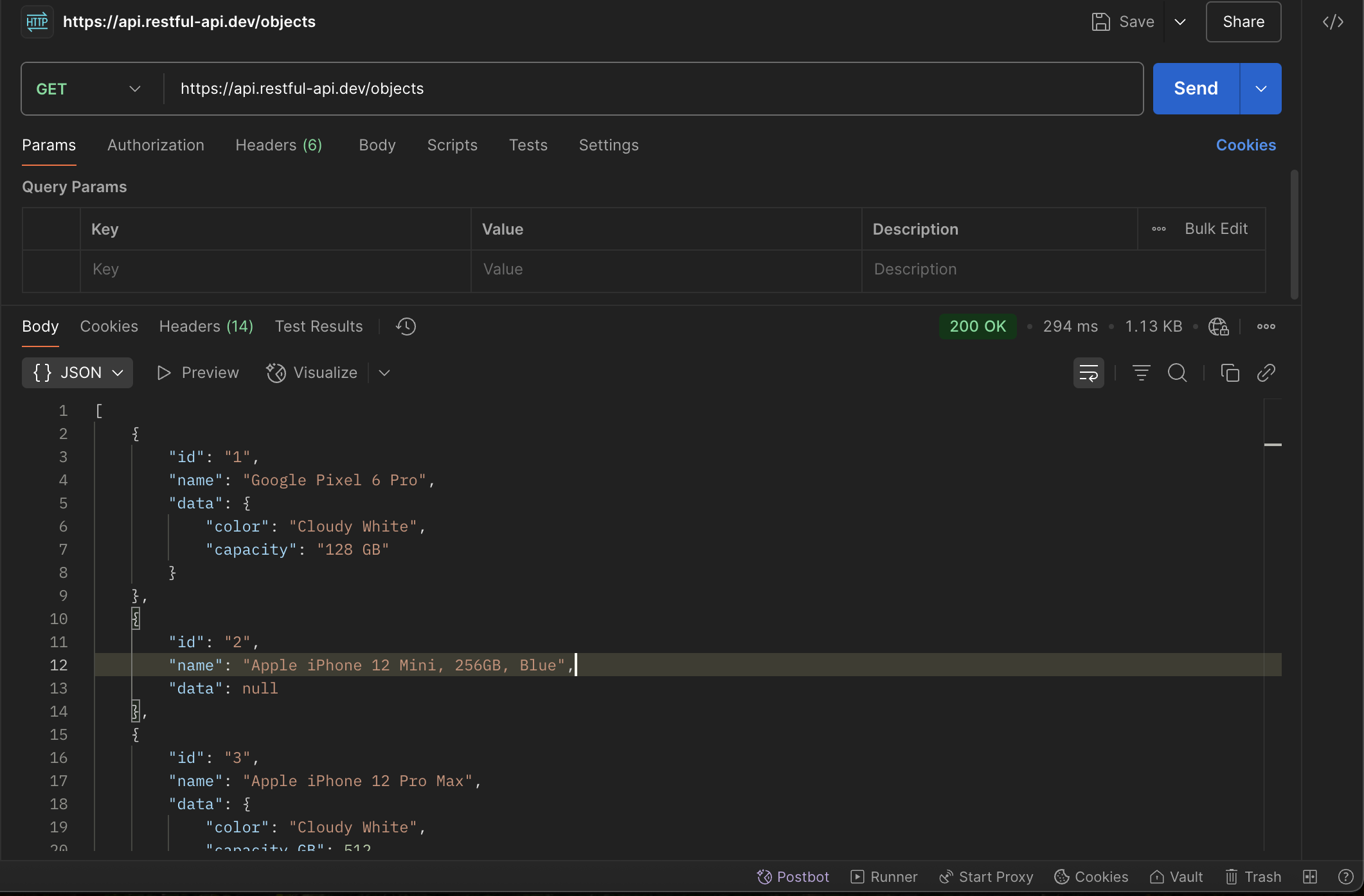Viewport: 1364px width, 896px height.
Task: Open the JSON format dropdown
Action: point(77,373)
